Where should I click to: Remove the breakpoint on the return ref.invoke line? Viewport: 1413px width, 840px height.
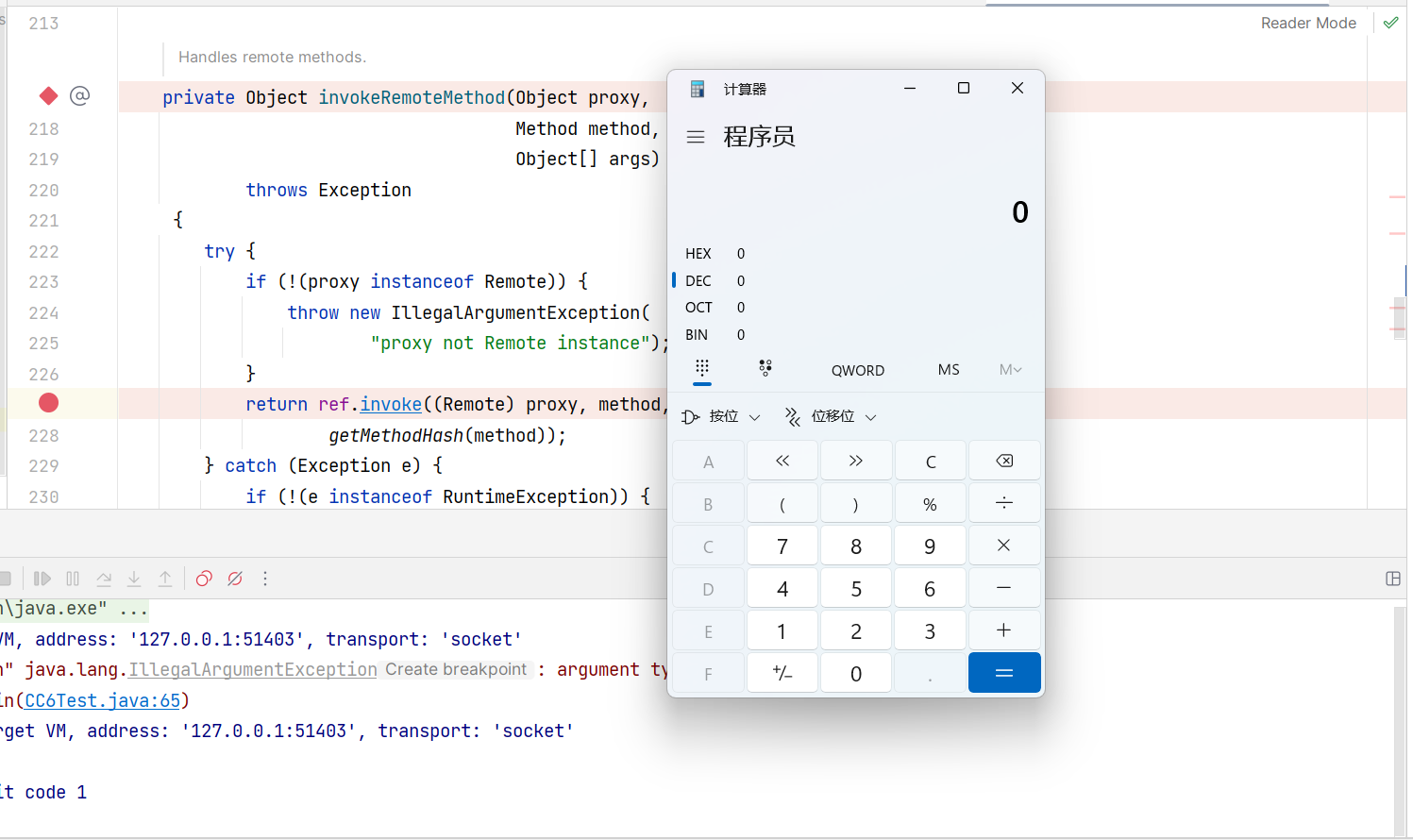tap(49, 403)
